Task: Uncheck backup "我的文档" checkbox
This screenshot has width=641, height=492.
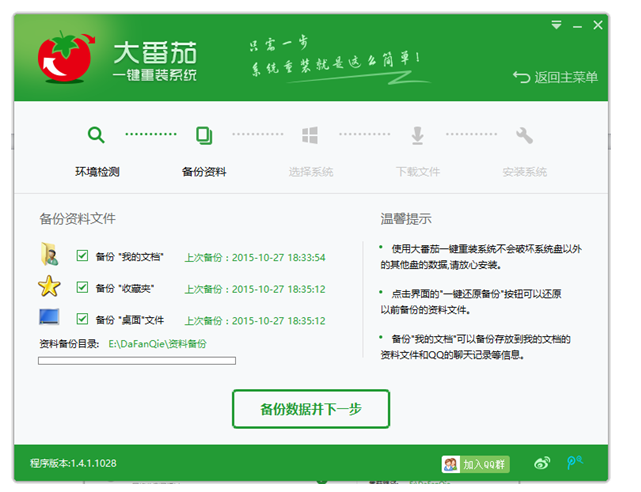Action: click(x=83, y=256)
